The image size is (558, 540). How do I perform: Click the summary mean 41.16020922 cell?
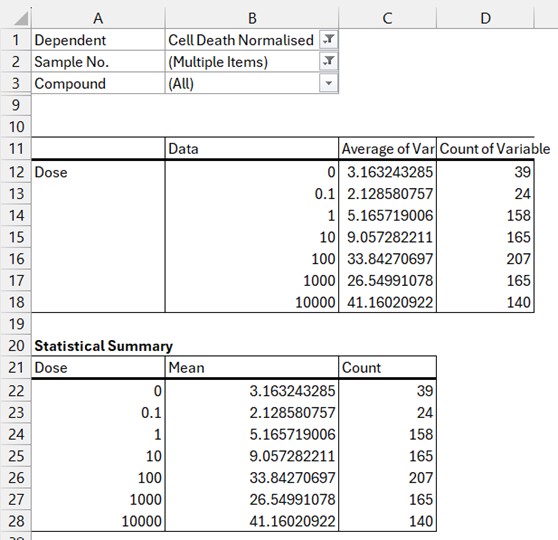click(252, 521)
